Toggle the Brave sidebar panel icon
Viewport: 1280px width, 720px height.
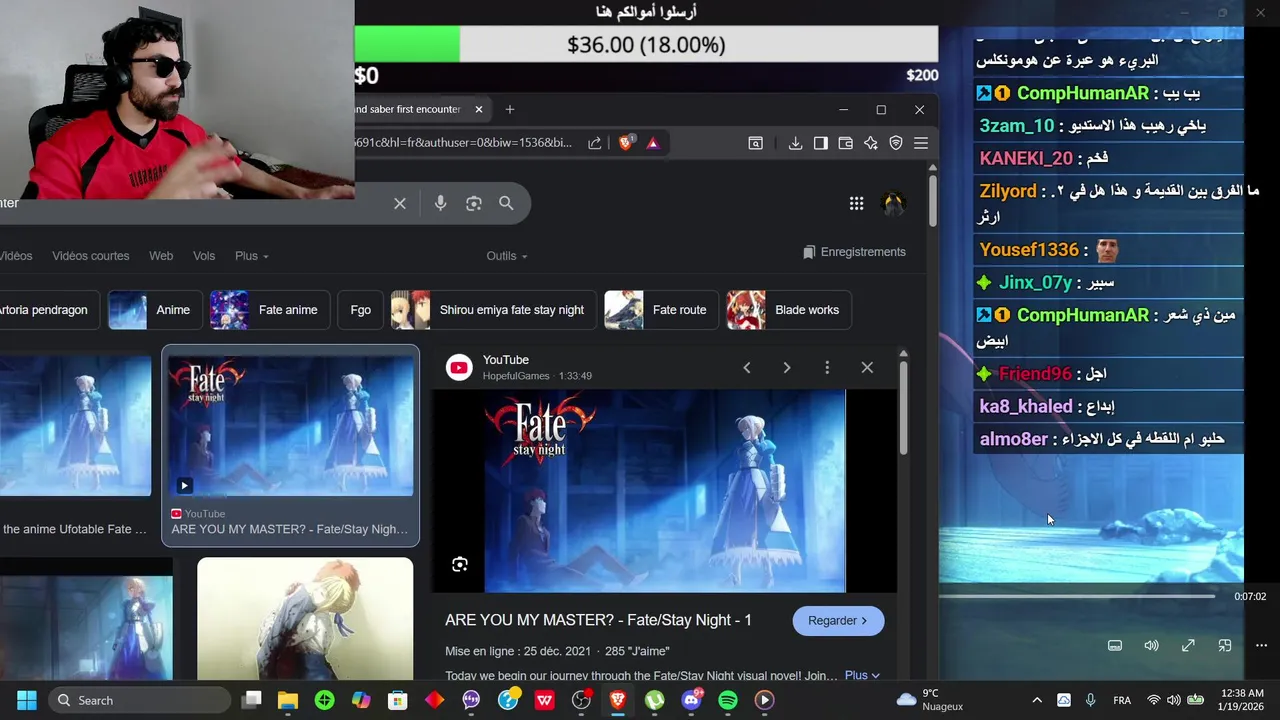[x=820, y=143]
